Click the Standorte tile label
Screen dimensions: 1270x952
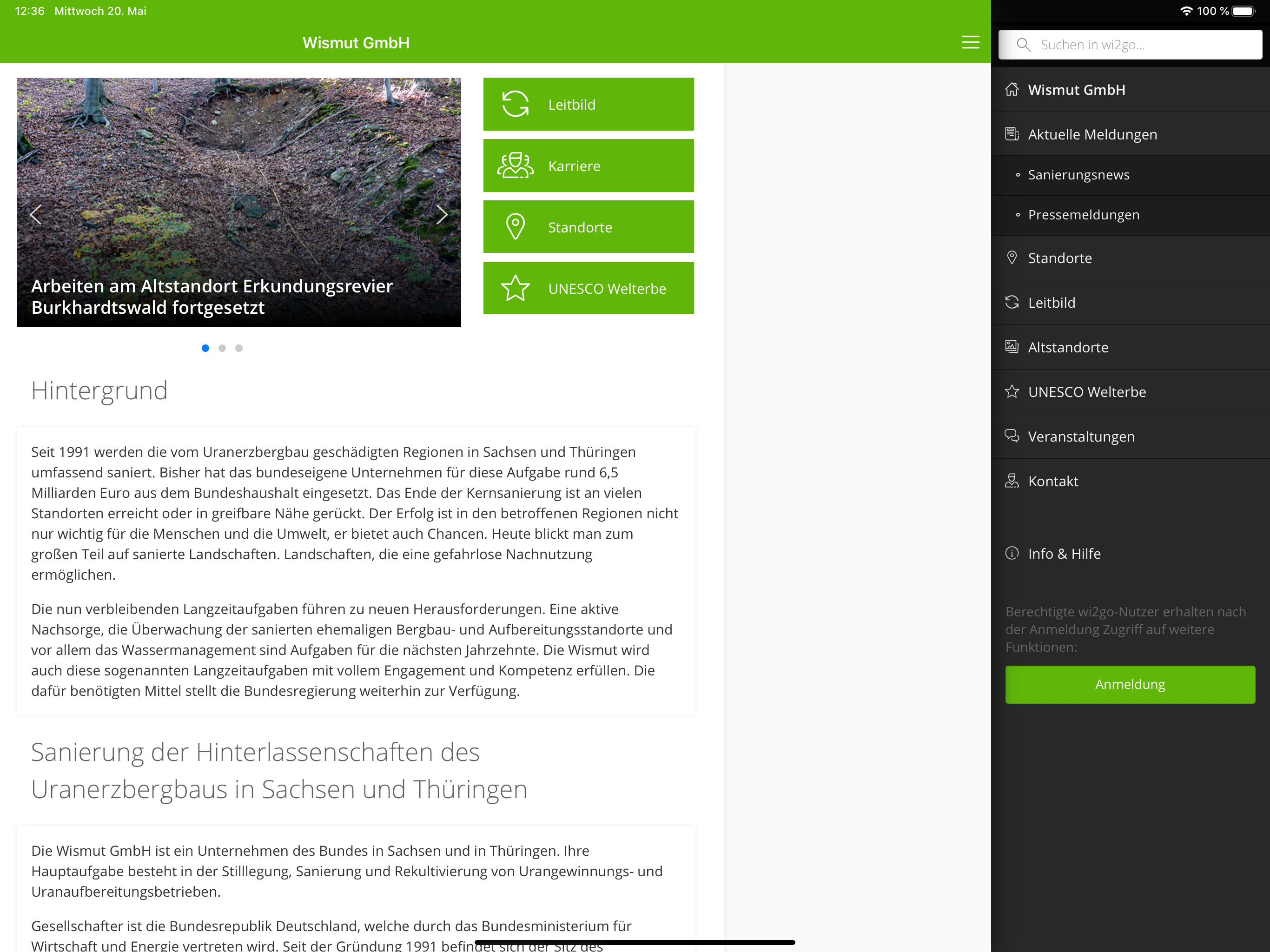(580, 227)
